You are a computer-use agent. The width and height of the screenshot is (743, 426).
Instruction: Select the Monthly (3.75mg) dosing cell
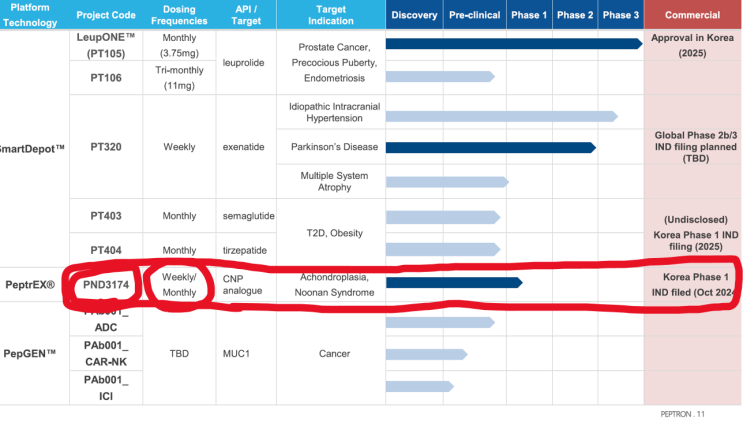click(x=179, y=45)
